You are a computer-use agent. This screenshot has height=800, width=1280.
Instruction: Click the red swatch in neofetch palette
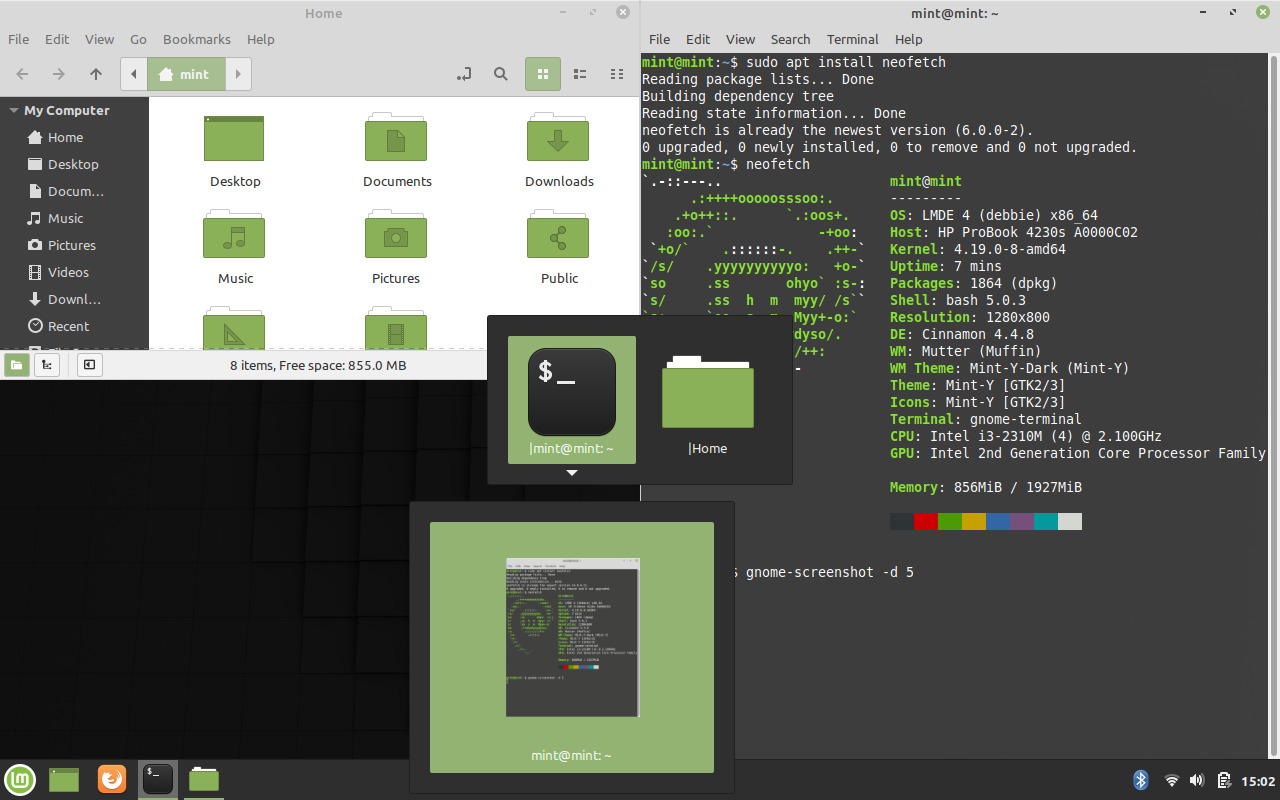pyautogui.click(x=925, y=520)
